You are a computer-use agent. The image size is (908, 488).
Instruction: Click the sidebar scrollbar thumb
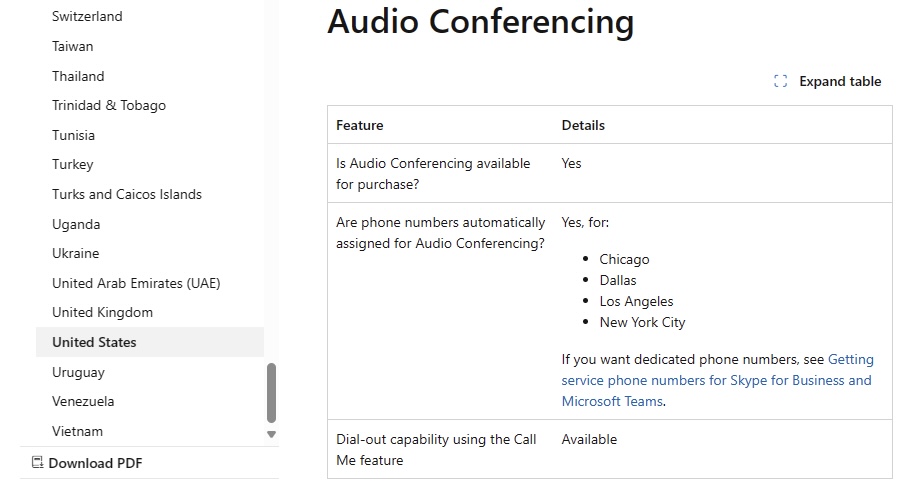271,393
